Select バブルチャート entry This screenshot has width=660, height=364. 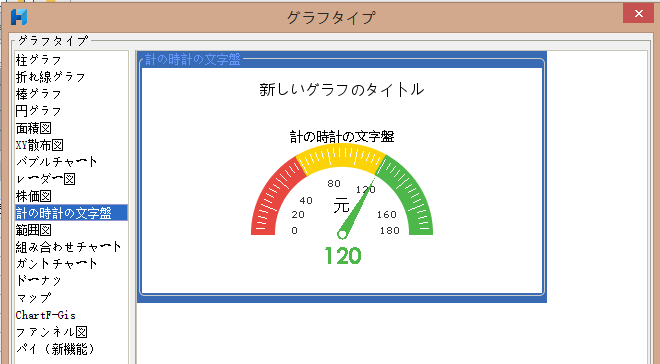coord(56,162)
